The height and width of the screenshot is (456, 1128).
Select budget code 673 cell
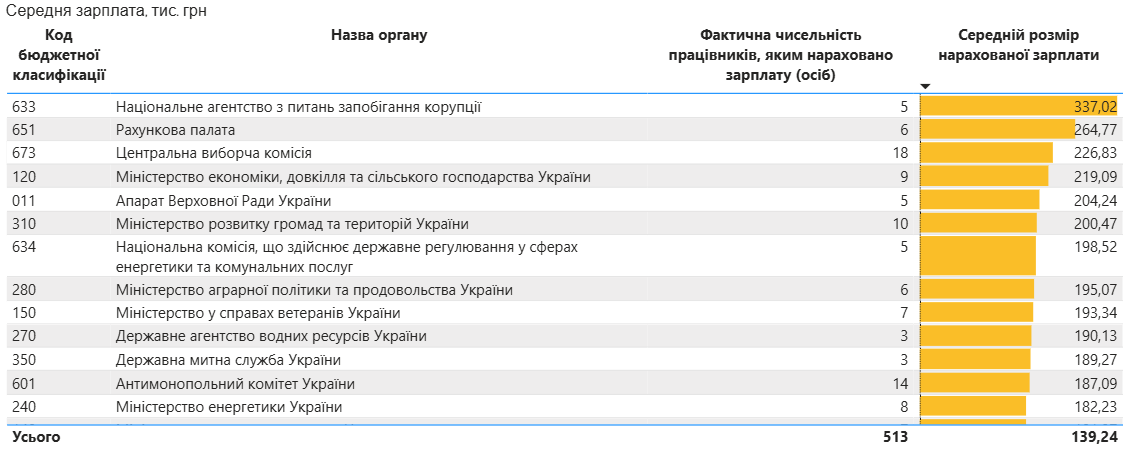(23, 153)
